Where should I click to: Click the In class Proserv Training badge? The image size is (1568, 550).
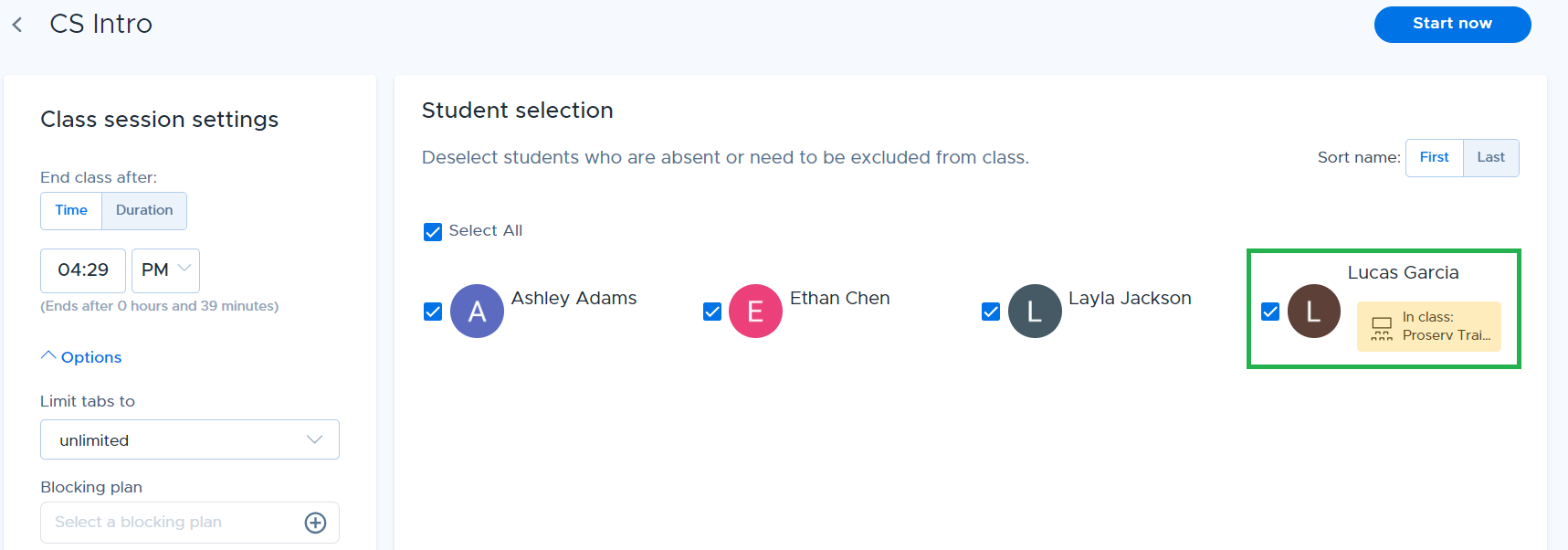[x=1428, y=326]
